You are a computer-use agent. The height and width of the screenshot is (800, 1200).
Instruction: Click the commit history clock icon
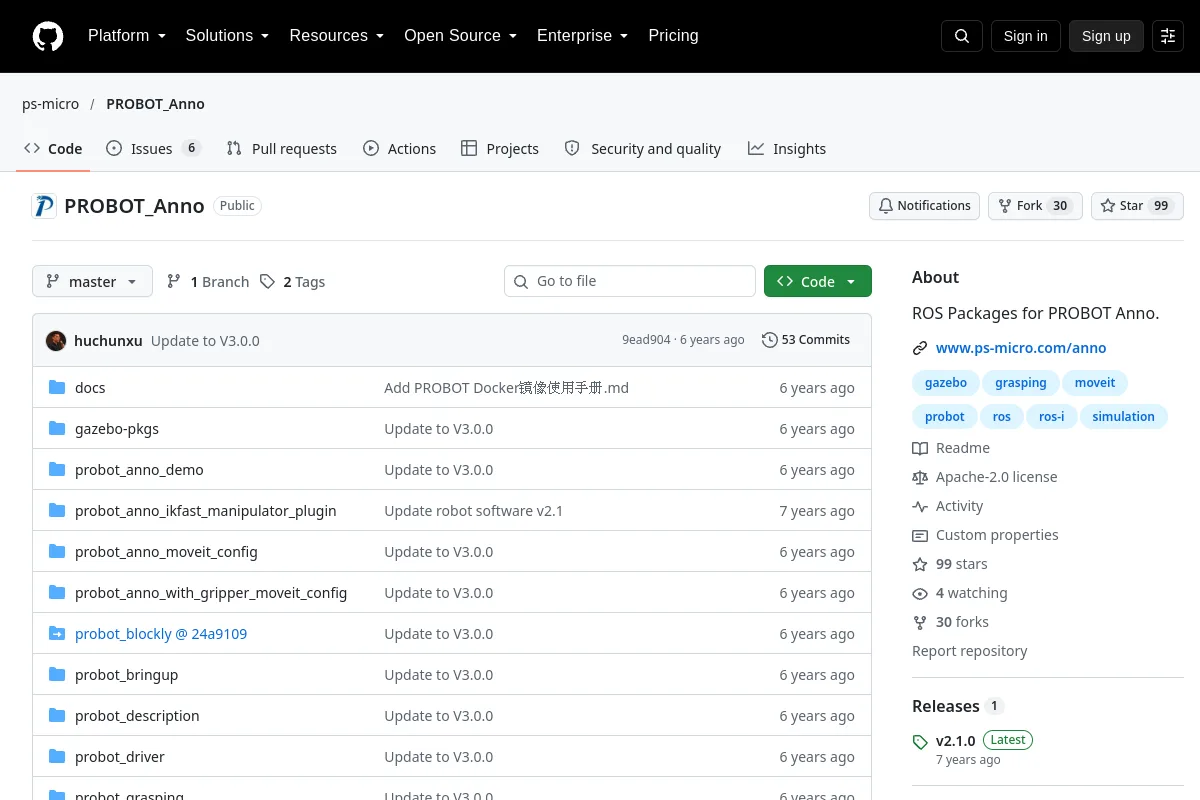[x=769, y=340]
